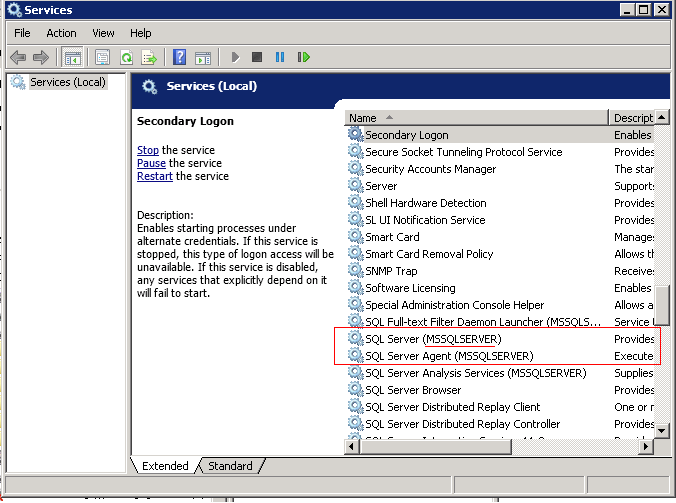Click the gear icon beside Software Licensing

point(355,287)
